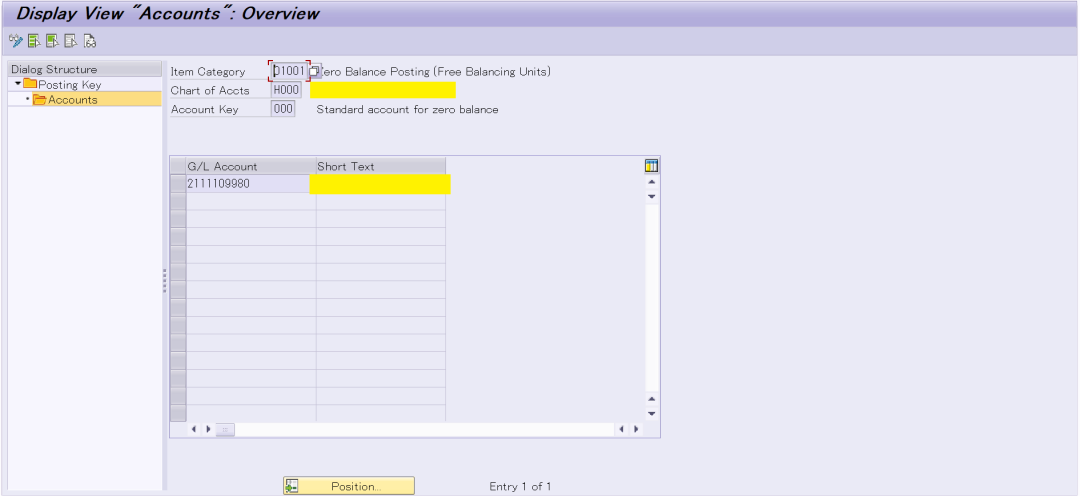Image resolution: width=1080 pixels, height=496 pixels.
Task: Collapse the Posting Key tree node
Action: pos(18,83)
